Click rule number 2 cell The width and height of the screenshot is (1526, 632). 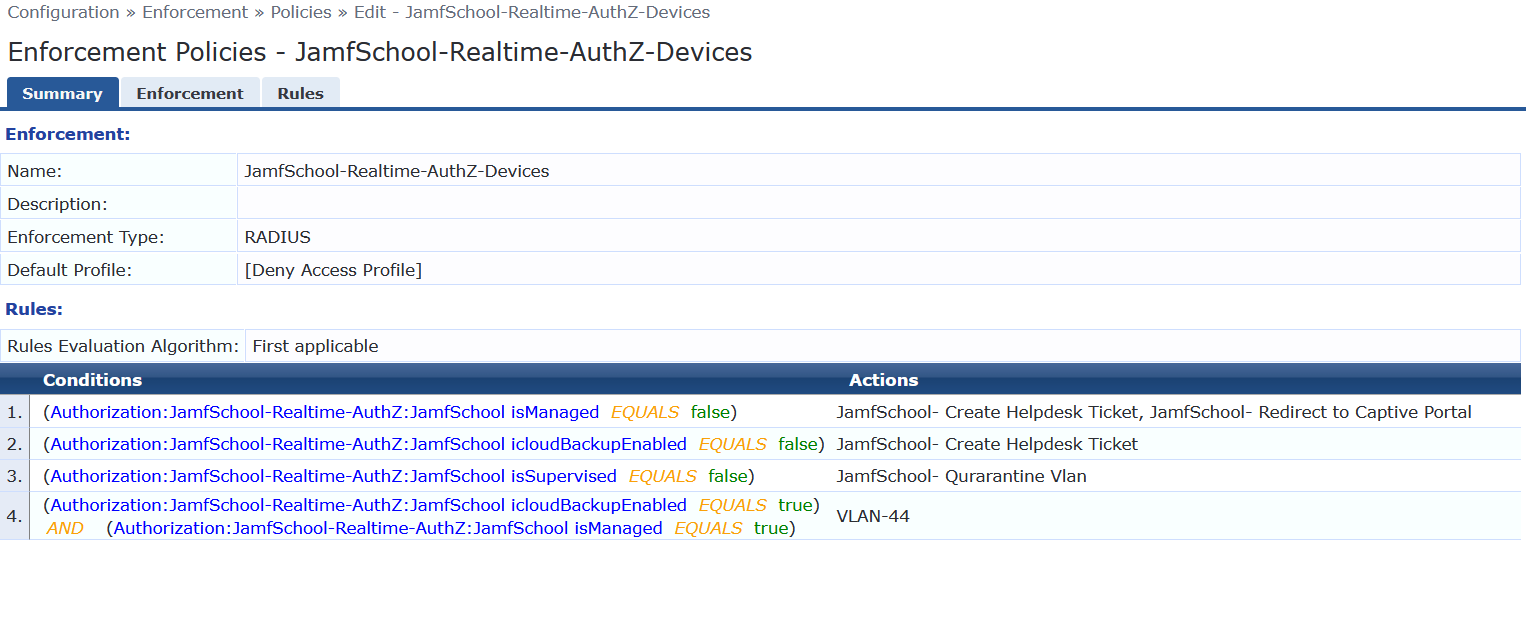click(14, 444)
